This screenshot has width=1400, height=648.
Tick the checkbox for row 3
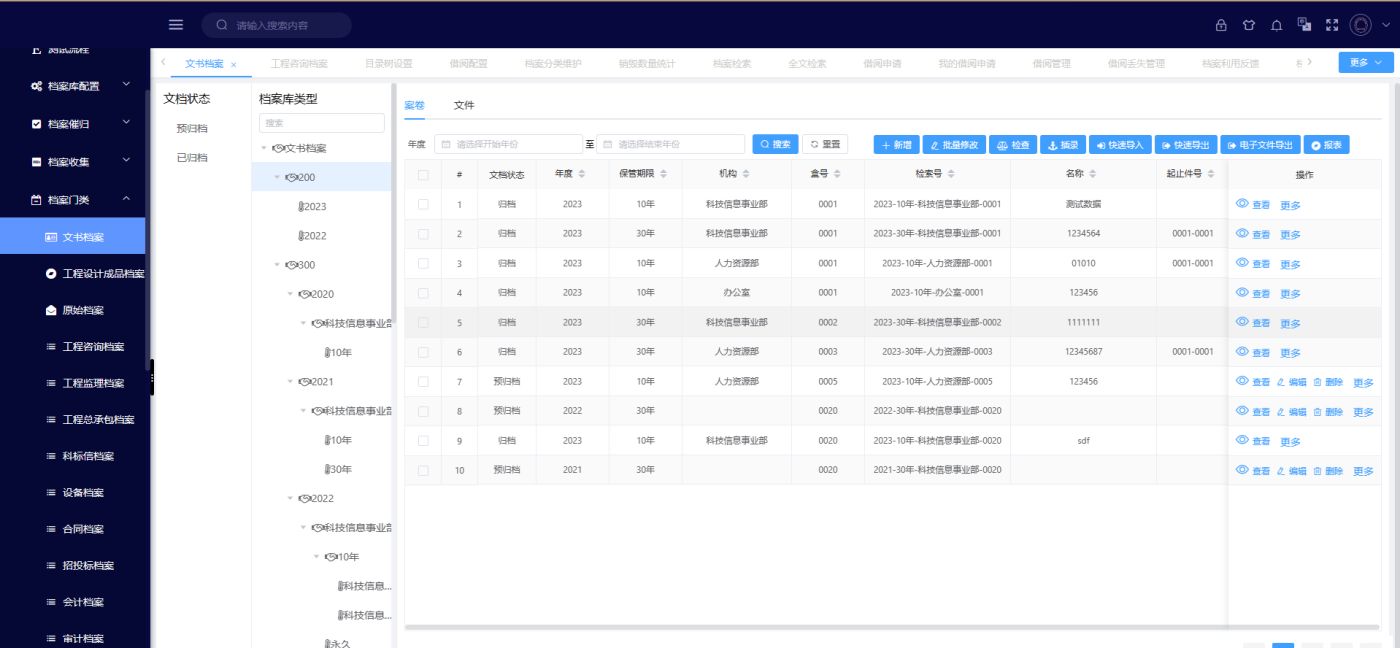coord(423,263)
